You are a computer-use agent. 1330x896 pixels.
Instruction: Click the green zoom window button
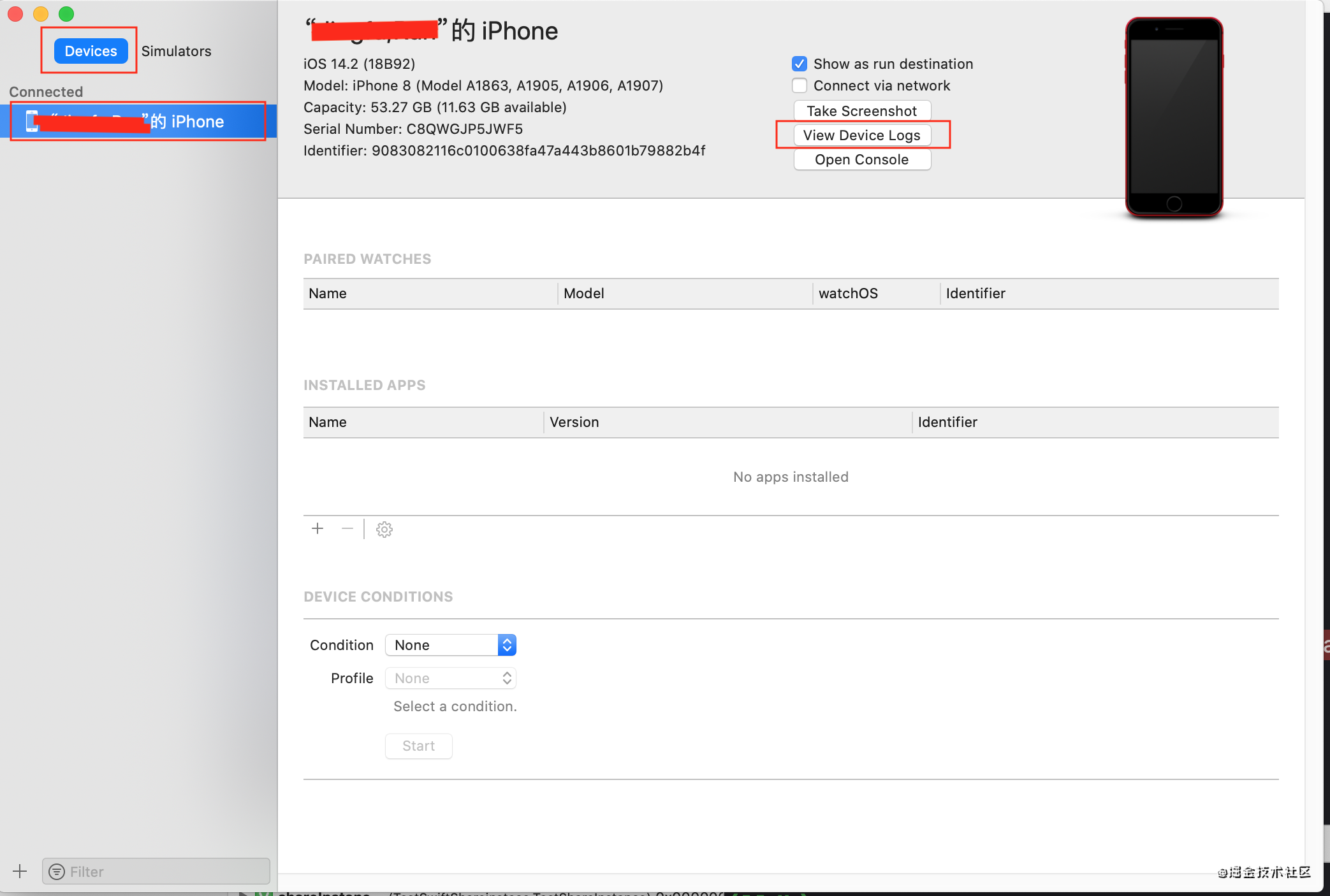(66, 13)
